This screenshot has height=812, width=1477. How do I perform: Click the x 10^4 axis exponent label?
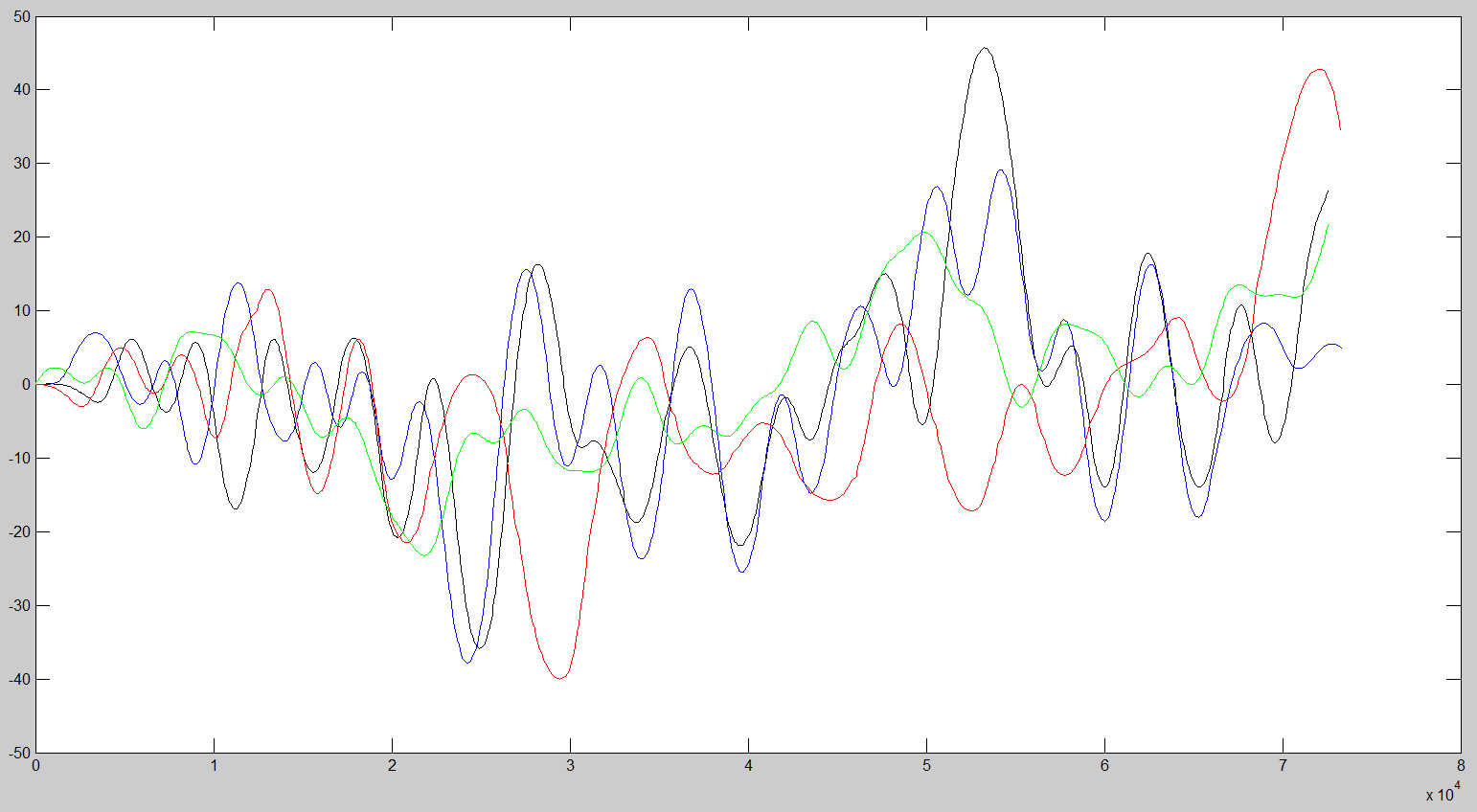[1443, 792]
